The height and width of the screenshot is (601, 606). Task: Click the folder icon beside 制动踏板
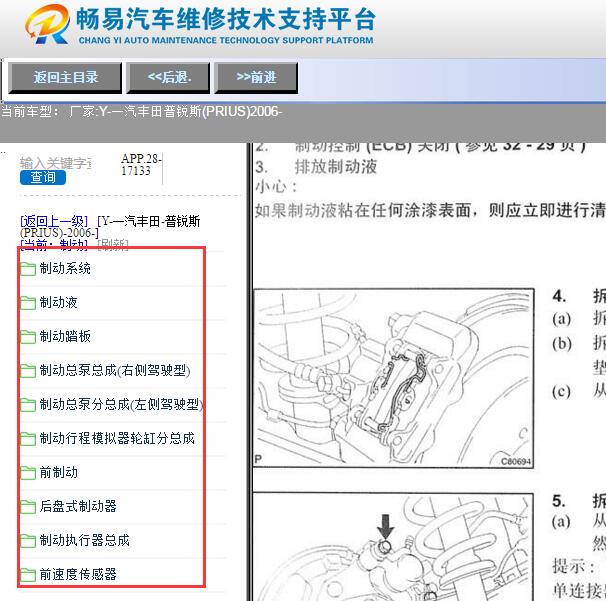click(28, 337)
